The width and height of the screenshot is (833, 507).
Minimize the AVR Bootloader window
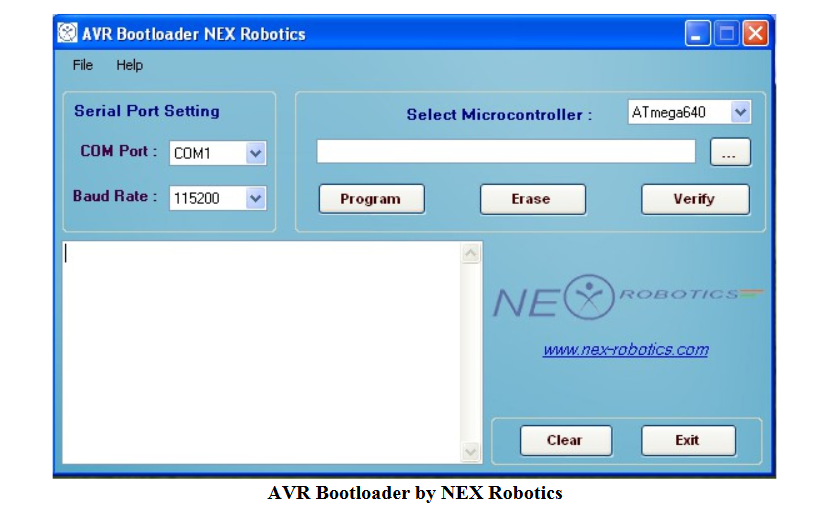coord(698,34)
